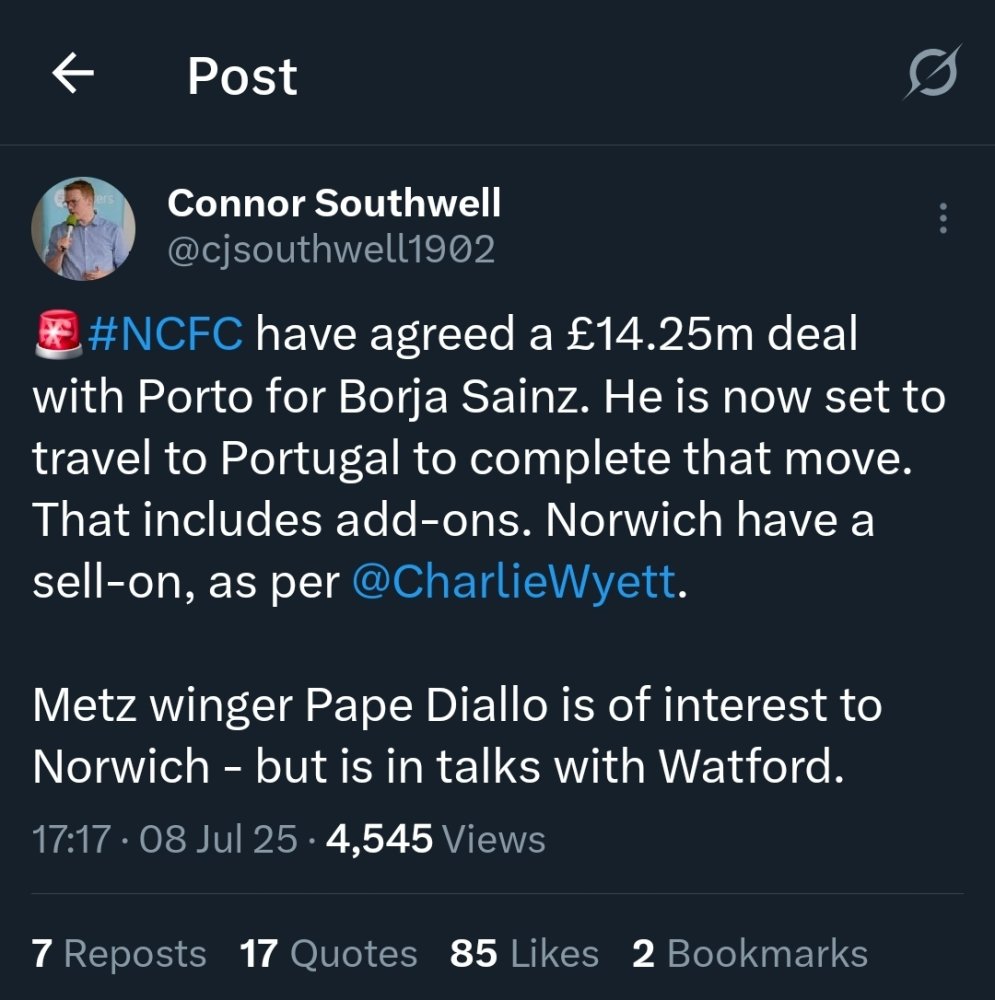Tap the word Watford in the post
This screenshot has width=995, height=1000.
point(745,767)
